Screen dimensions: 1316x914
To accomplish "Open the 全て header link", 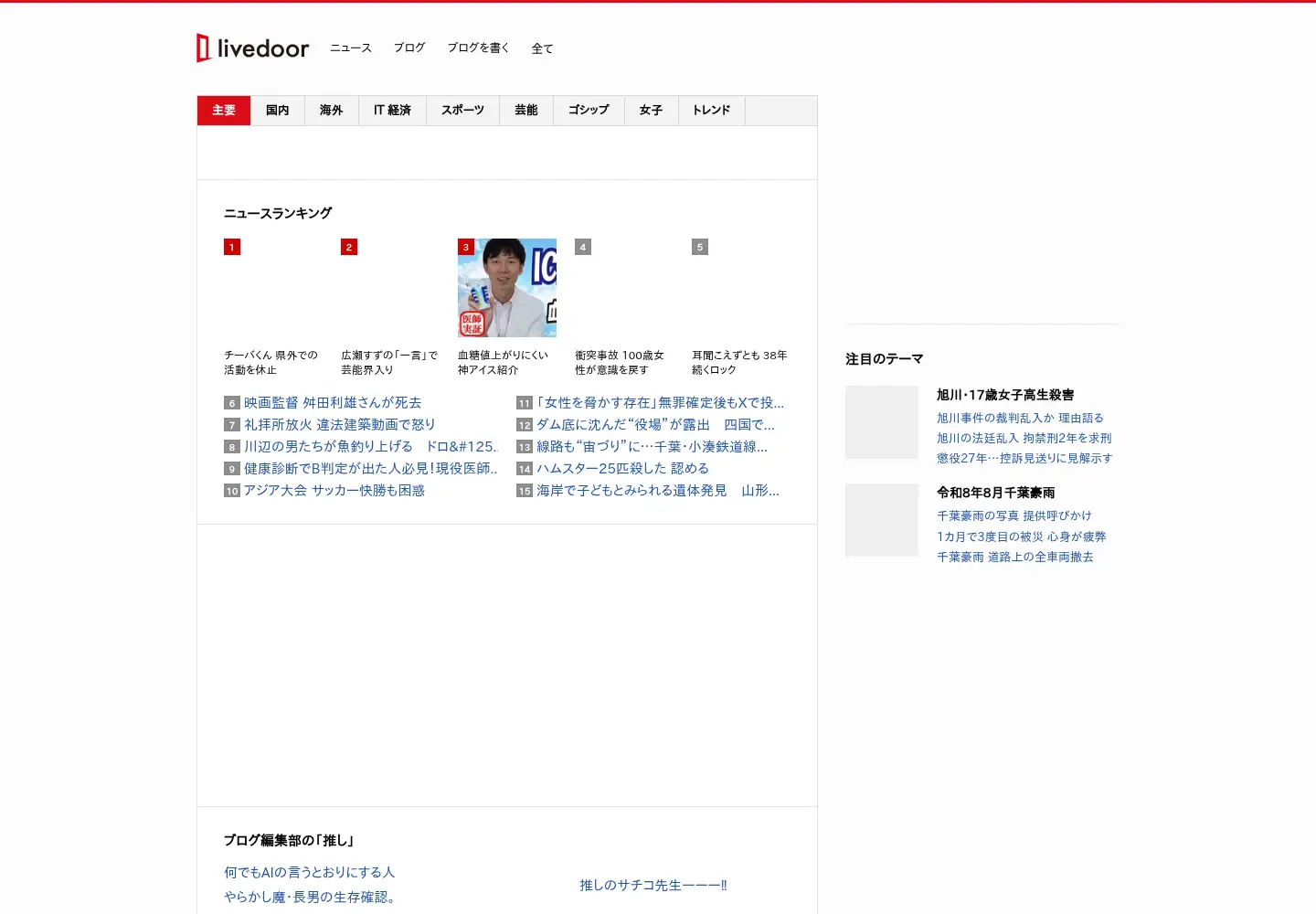I will click(543, 48).
